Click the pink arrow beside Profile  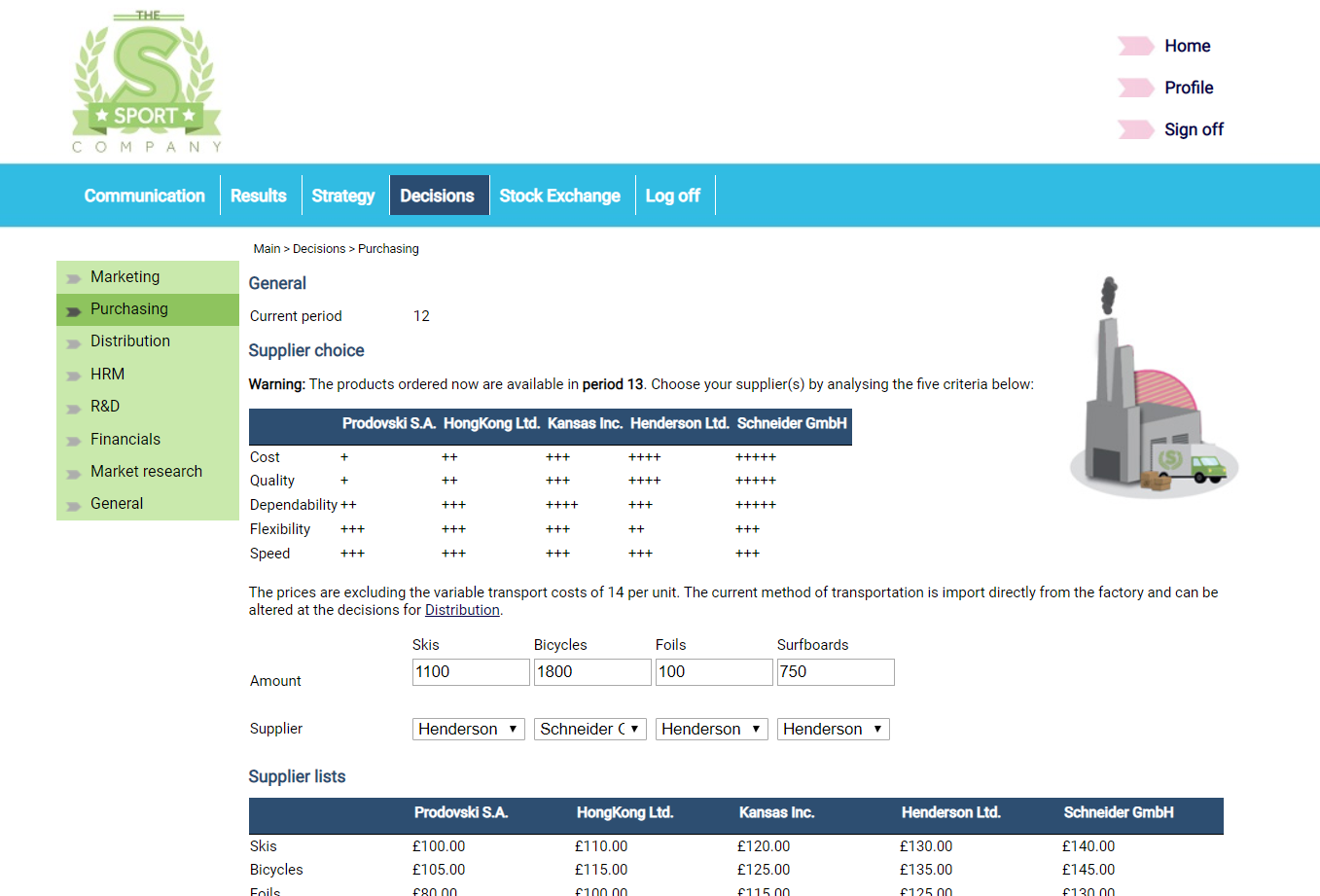1134,88
